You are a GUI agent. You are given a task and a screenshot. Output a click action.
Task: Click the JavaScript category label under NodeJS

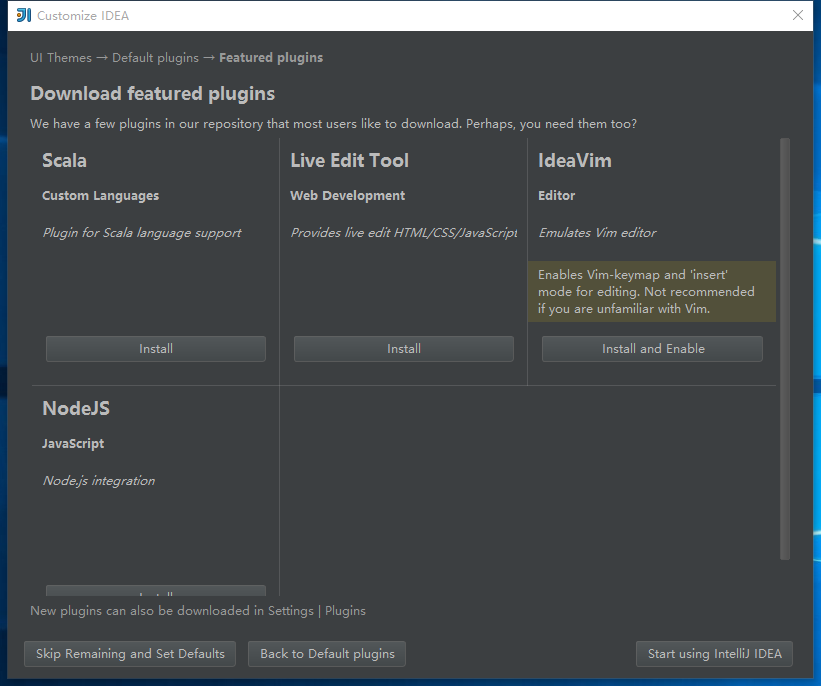[73, 444]
